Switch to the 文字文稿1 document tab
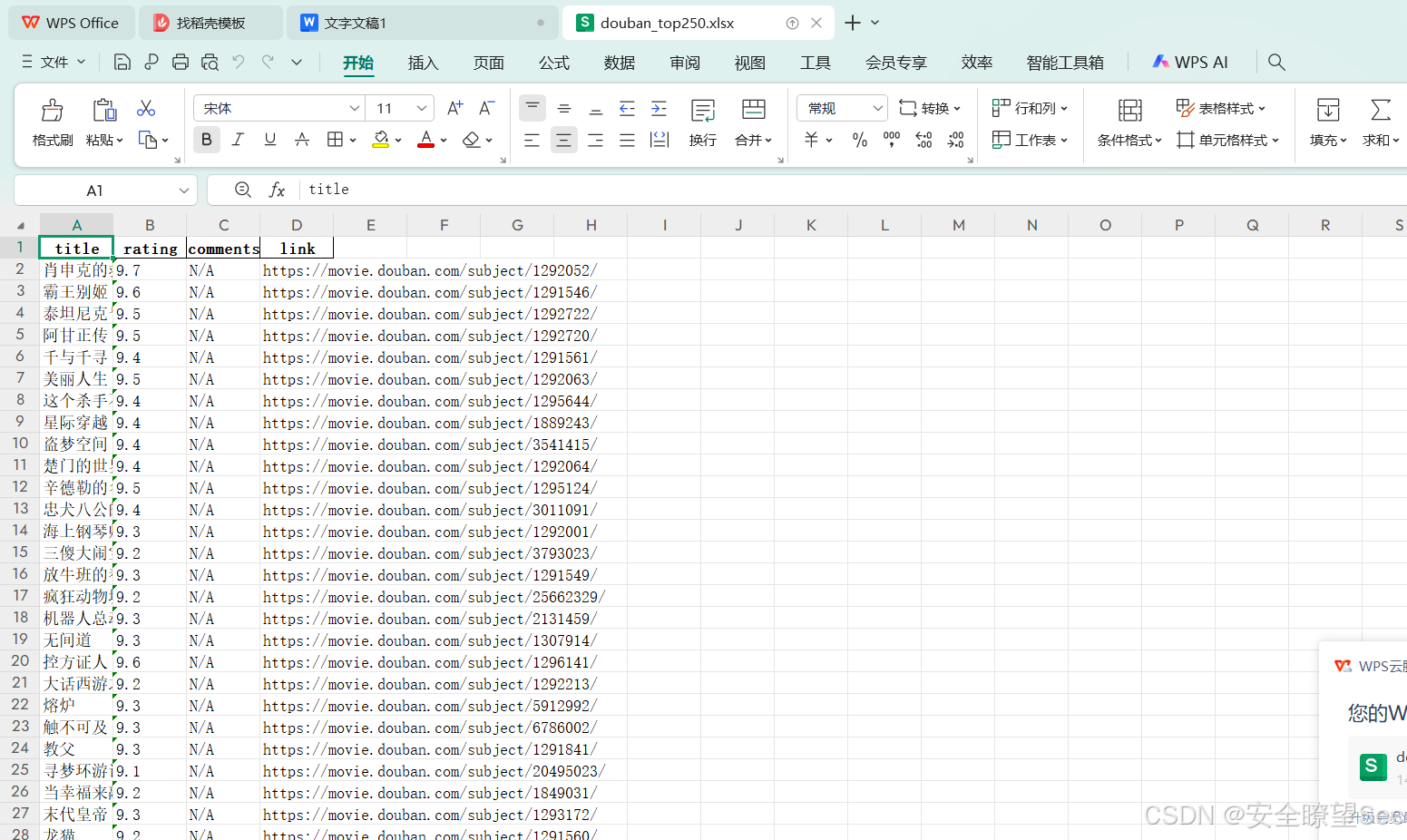Image resolution: width=1407 pixels, height=840 pixels. pyautogui.click(x=423, y=23)
